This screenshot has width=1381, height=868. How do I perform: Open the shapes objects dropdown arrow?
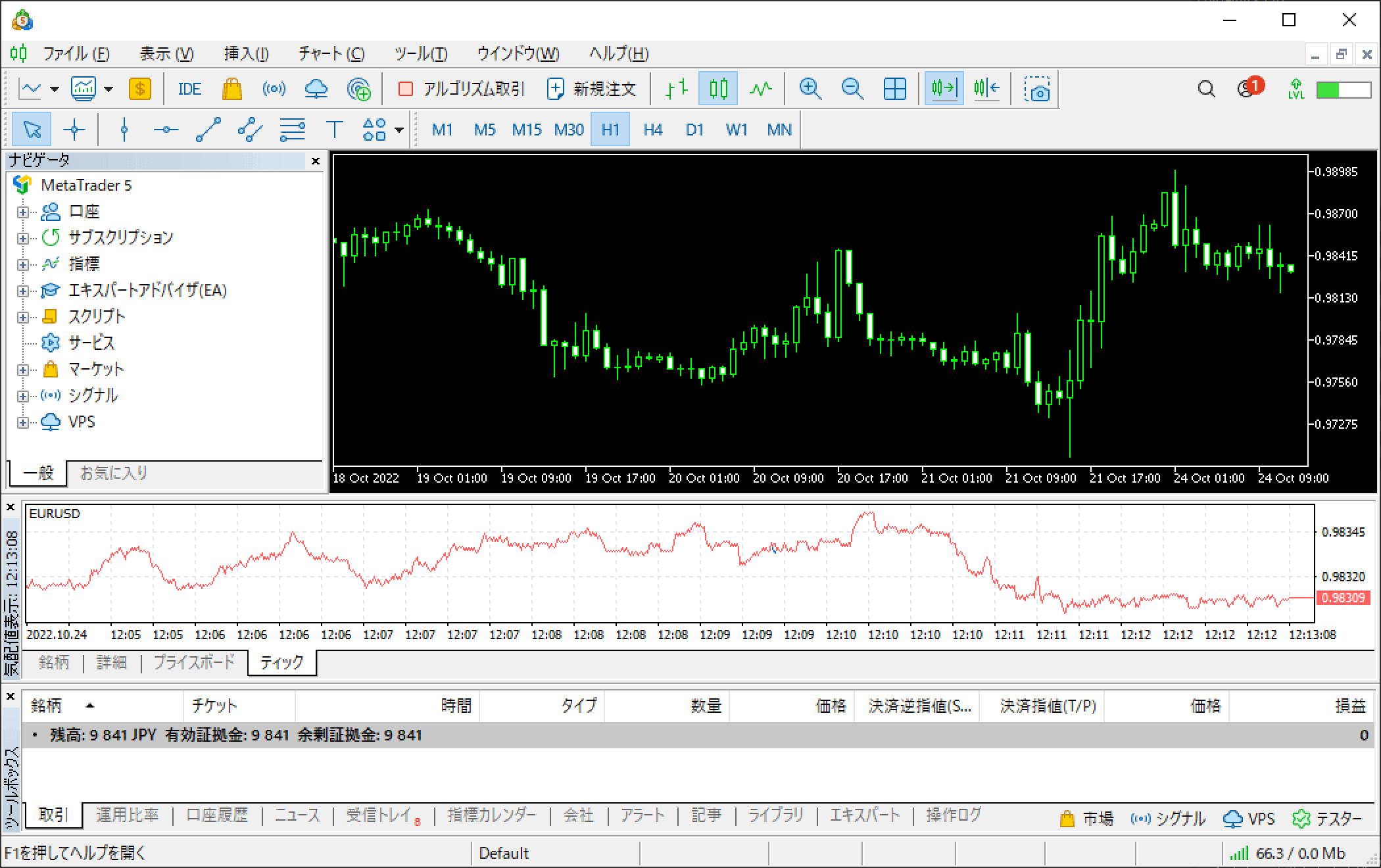point(399,130)
